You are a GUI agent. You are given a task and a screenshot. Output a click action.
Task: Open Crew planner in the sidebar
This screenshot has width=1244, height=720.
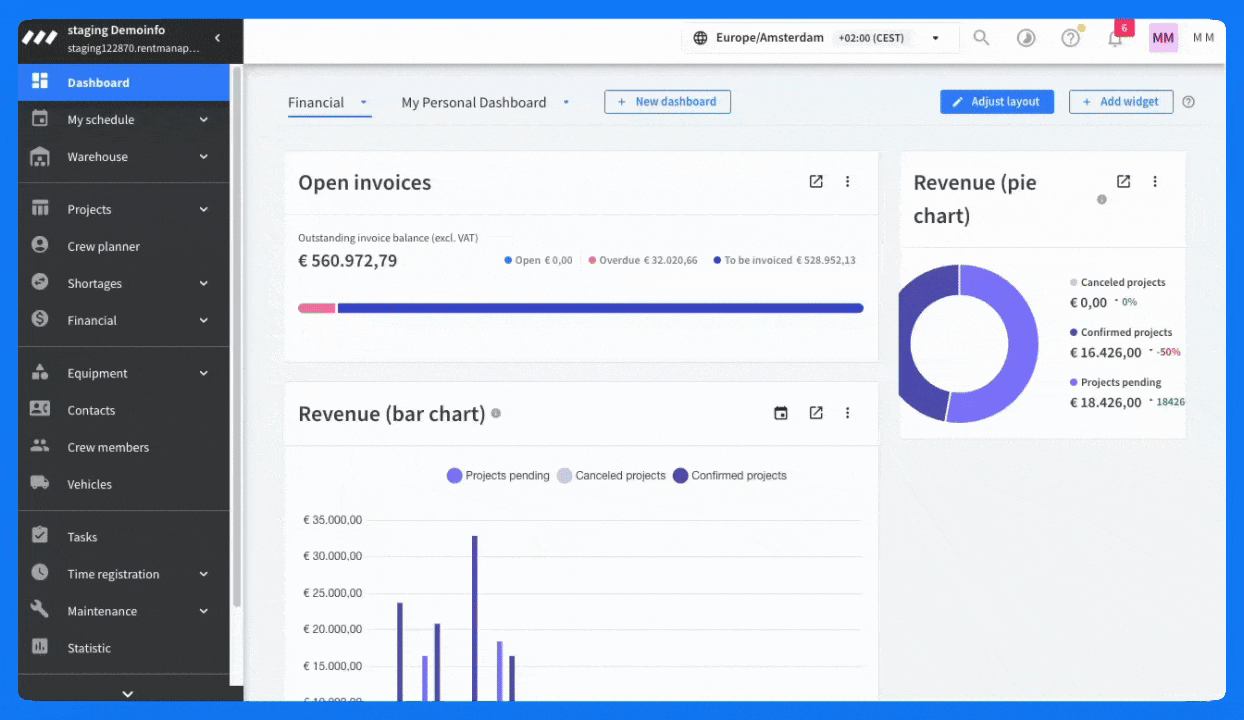(103, 247)
